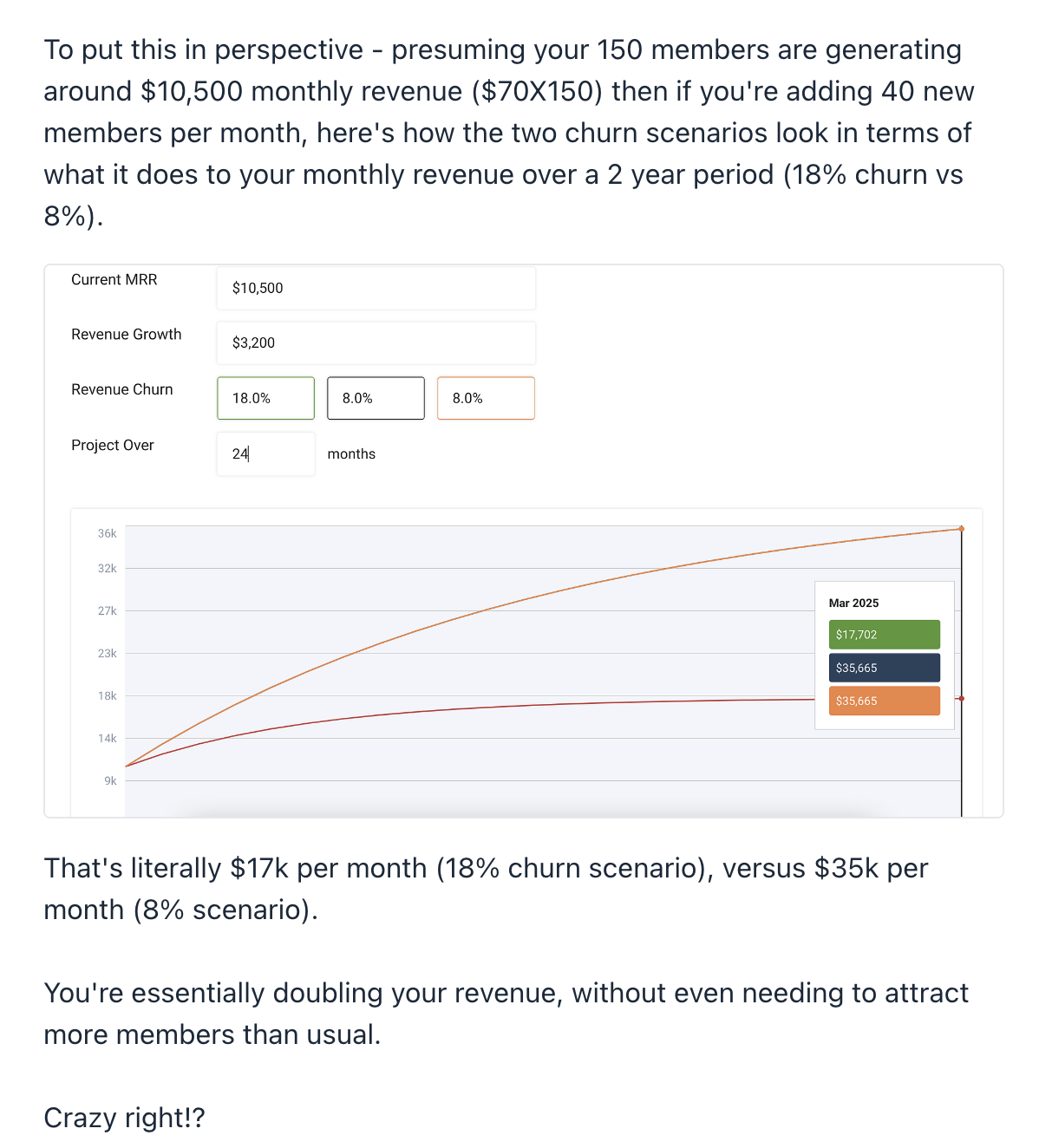Screen dimensions: 1039x1148
Task: Click the Mar 2025 tooltip label
Action: pos(853,603)
